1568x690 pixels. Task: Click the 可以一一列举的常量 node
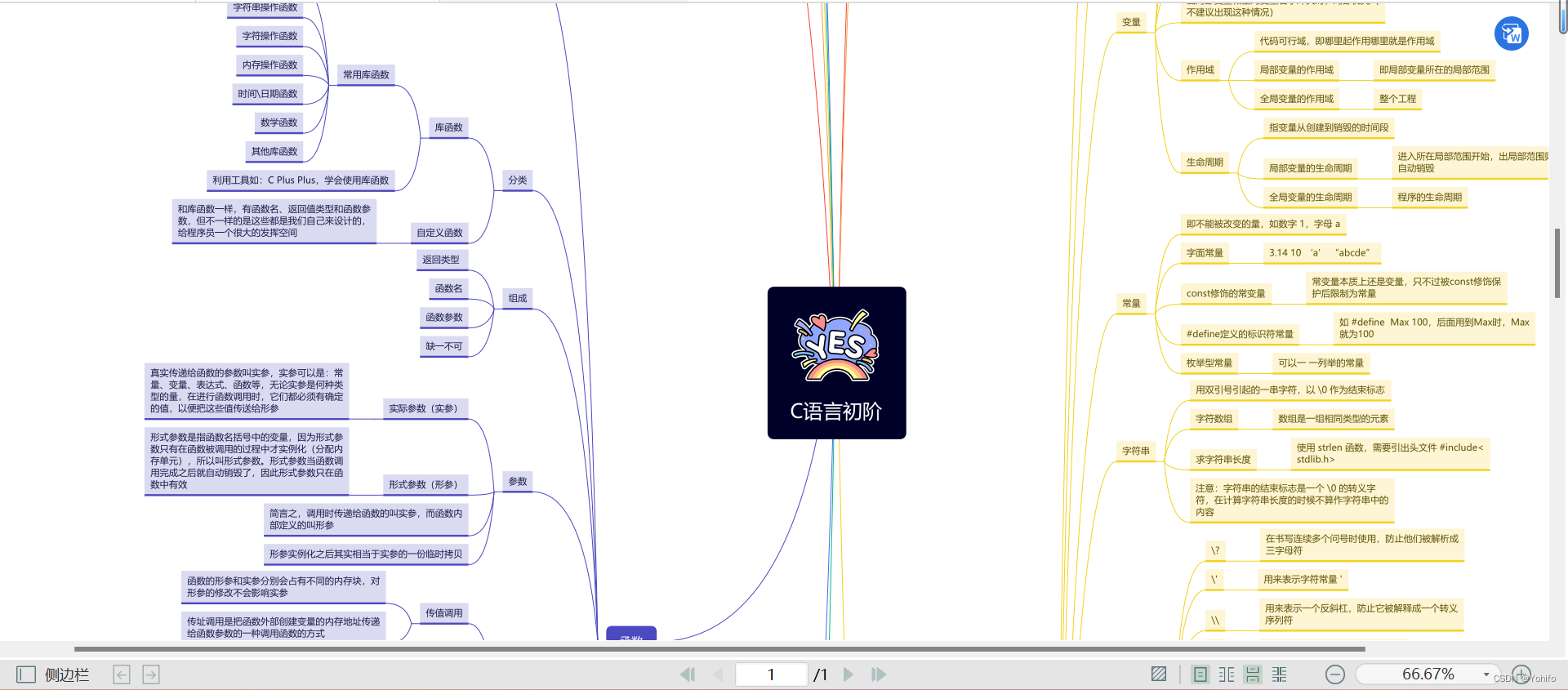(x=1321, y=363)
